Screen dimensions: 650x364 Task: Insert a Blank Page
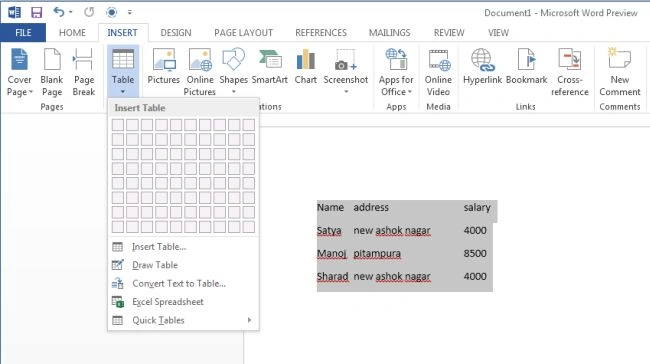[x=52, y=72]
